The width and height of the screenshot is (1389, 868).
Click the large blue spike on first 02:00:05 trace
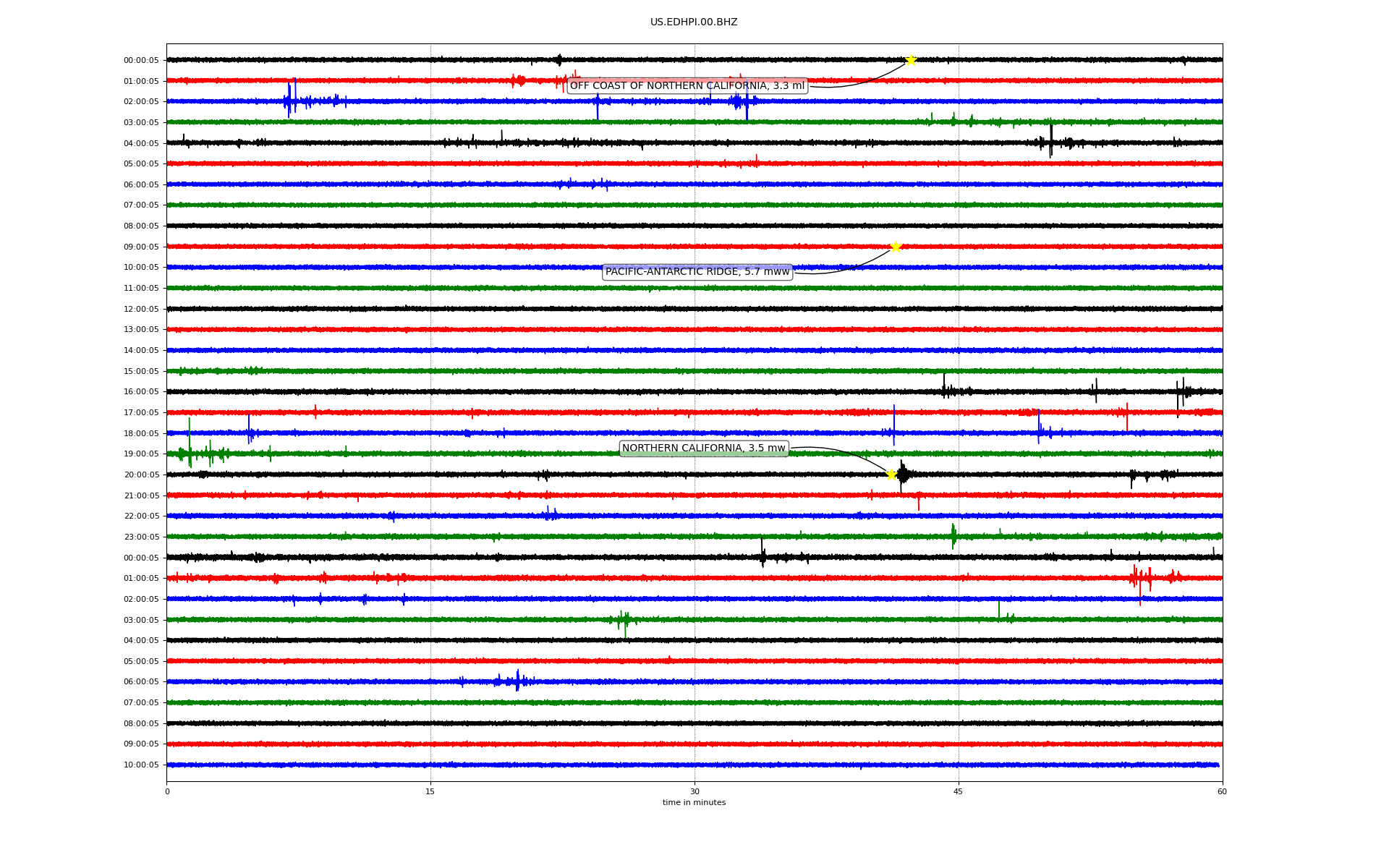click(x=289, y=101)
